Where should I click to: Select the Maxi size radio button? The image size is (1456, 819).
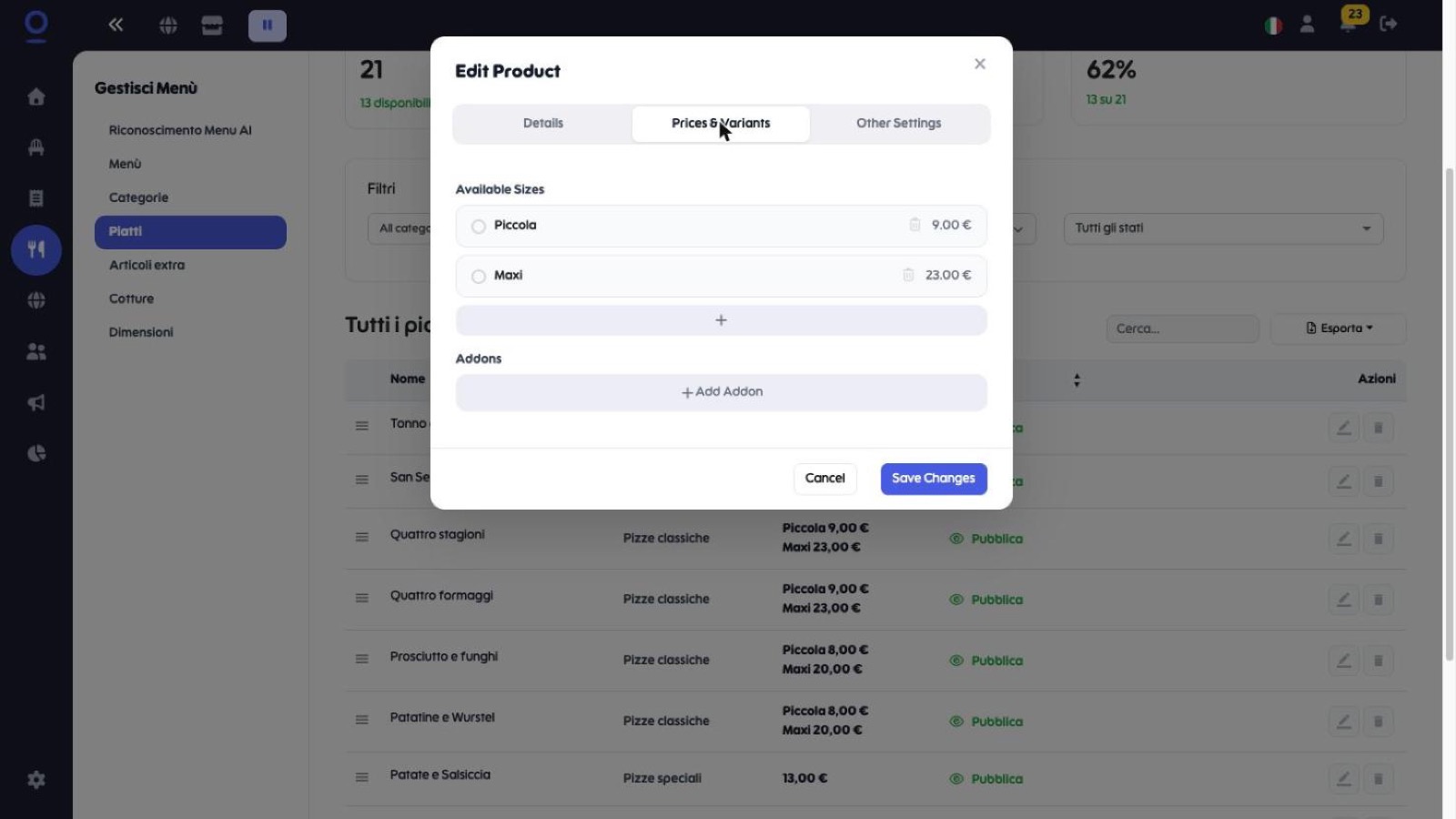pos(479,277)
